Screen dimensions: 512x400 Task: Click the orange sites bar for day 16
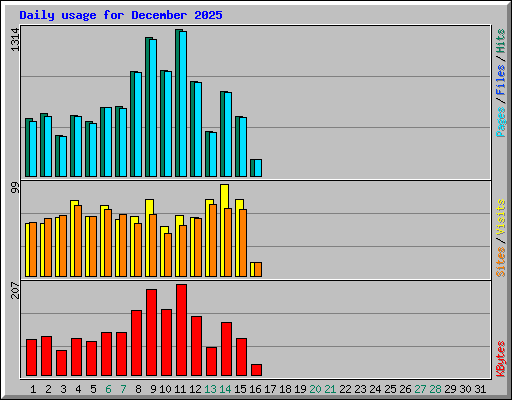coord(258,270)
